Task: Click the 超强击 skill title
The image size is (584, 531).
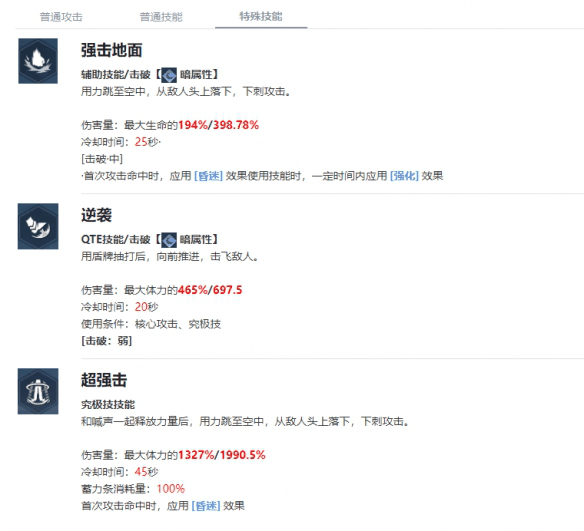Action: pos(104,380)
